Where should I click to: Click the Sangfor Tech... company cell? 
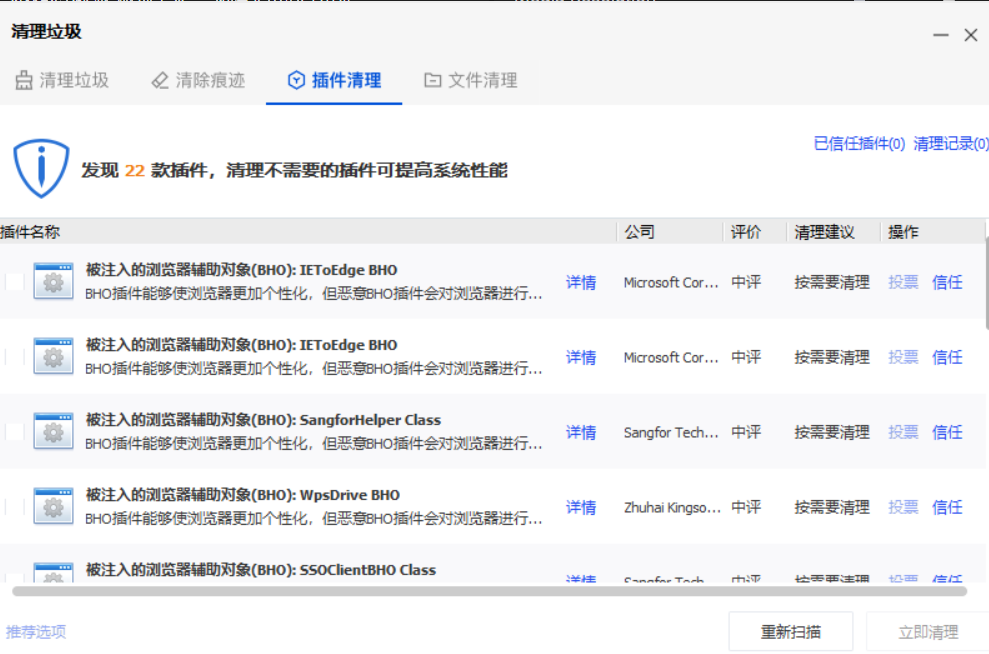click(671, 432)
